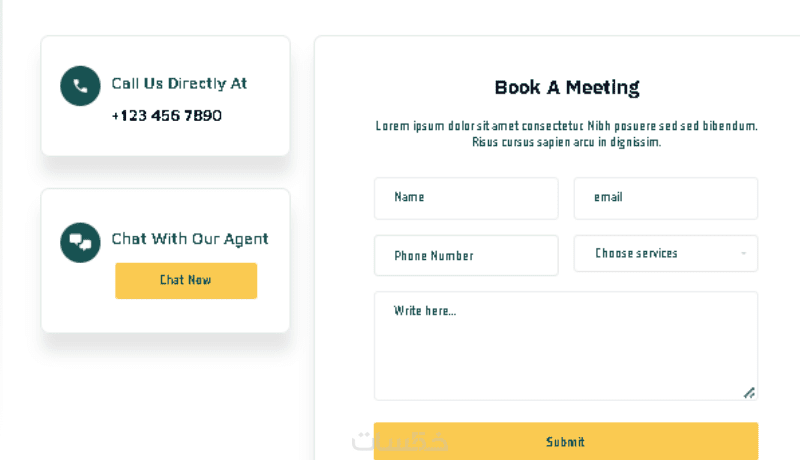
Task: Click into the email field
Action: pyautogui.click(x=665, y=198)
